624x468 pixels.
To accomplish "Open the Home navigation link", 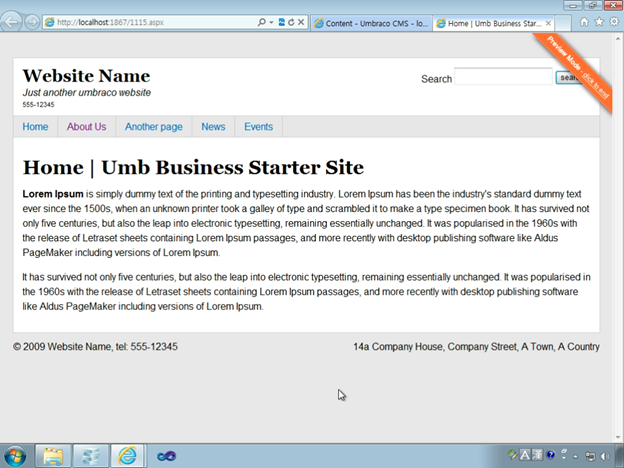I will coord(35,127).
